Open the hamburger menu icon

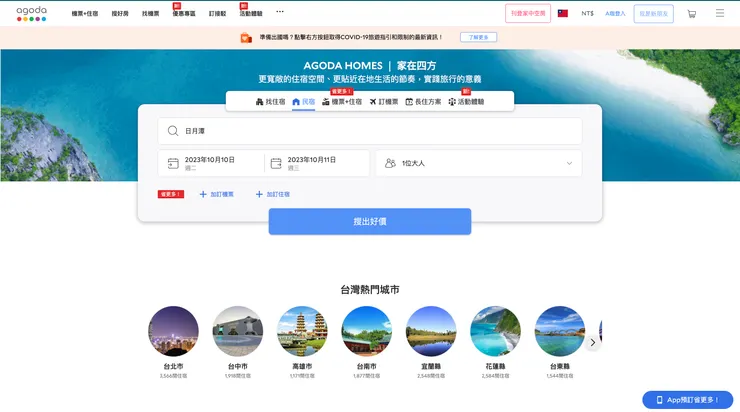coord(720,13)
